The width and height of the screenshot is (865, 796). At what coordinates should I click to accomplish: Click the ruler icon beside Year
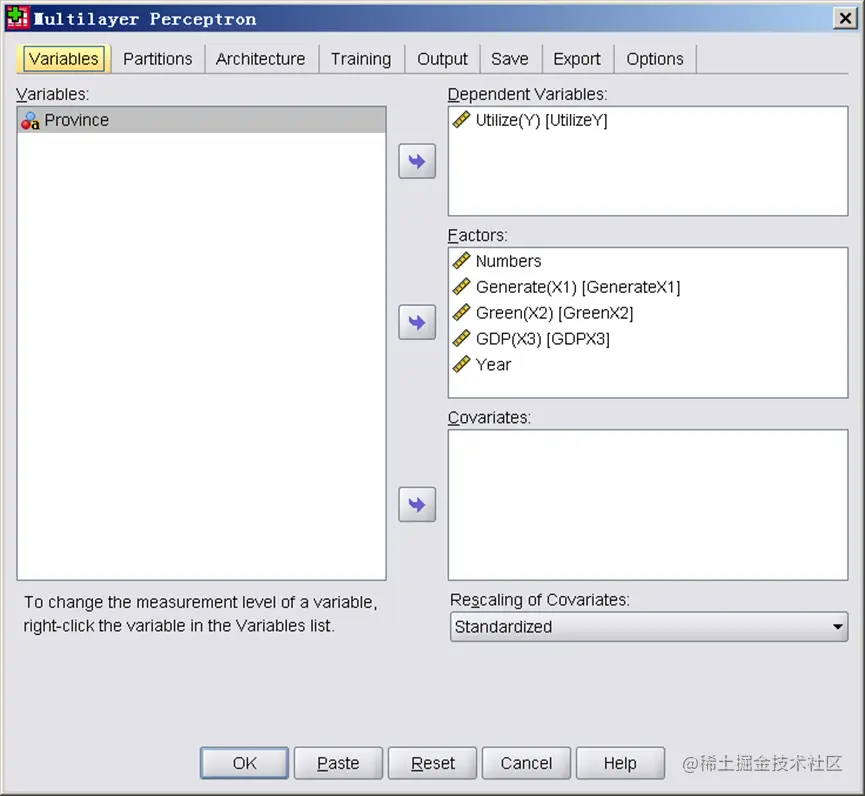pyautogui.click(x=461, y=364)
